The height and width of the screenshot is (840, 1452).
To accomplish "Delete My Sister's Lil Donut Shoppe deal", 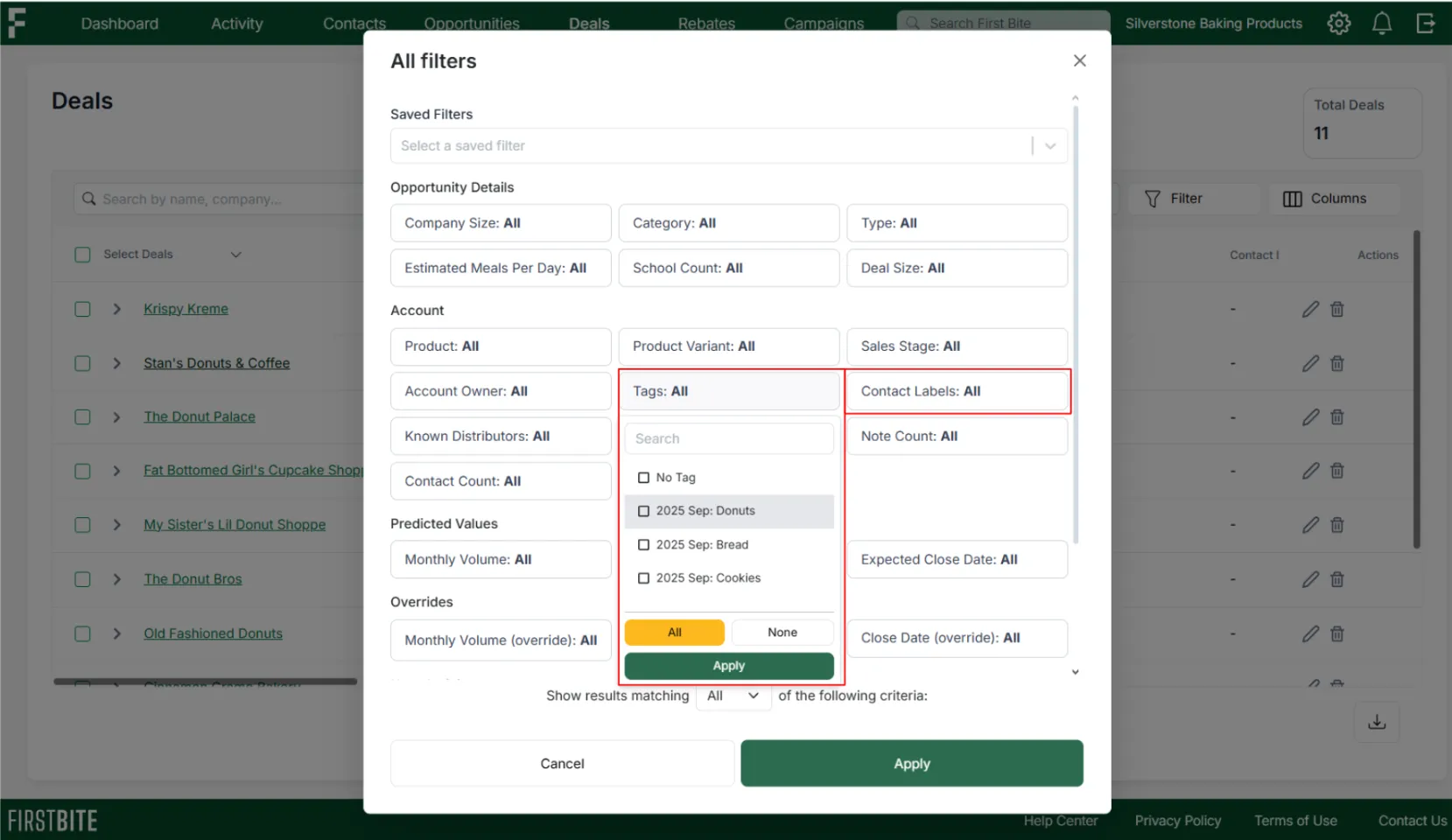I will tap(1337, 525).
